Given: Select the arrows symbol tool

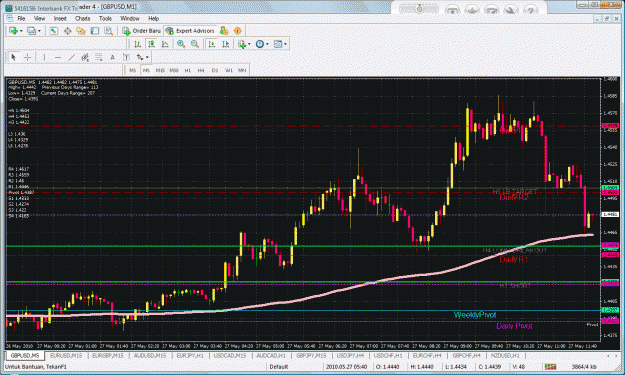Looking at the screenshot, I should tap(140, 57).
